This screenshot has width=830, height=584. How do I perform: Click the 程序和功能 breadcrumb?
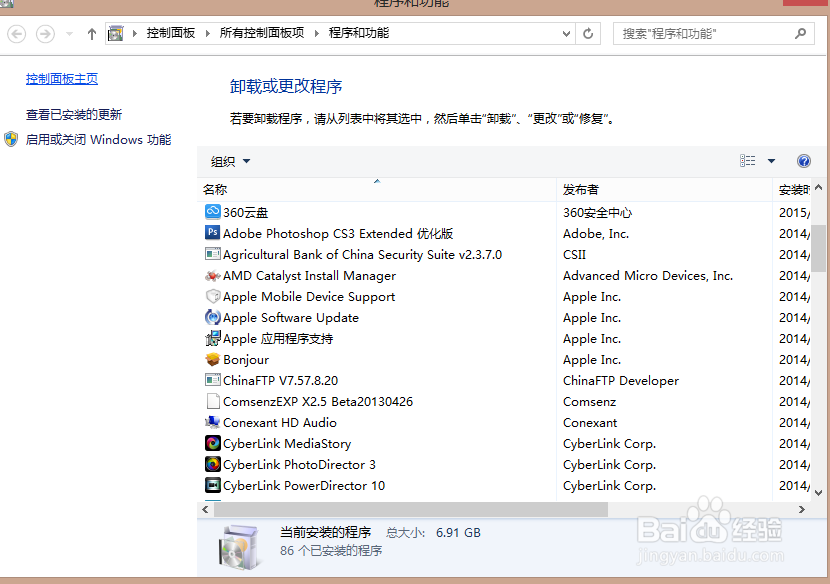click(x=359, y=33)
